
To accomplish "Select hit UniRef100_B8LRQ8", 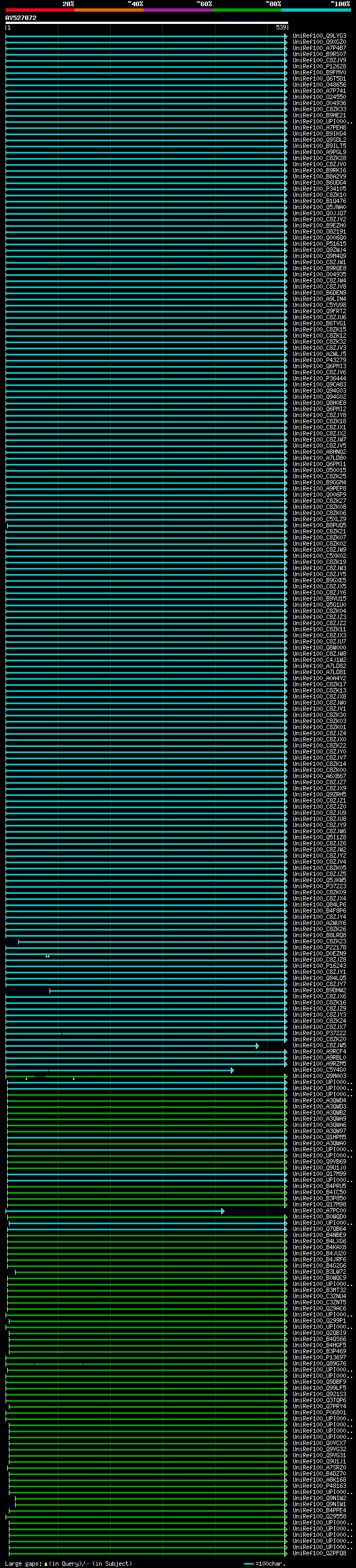I will point(319,936).
